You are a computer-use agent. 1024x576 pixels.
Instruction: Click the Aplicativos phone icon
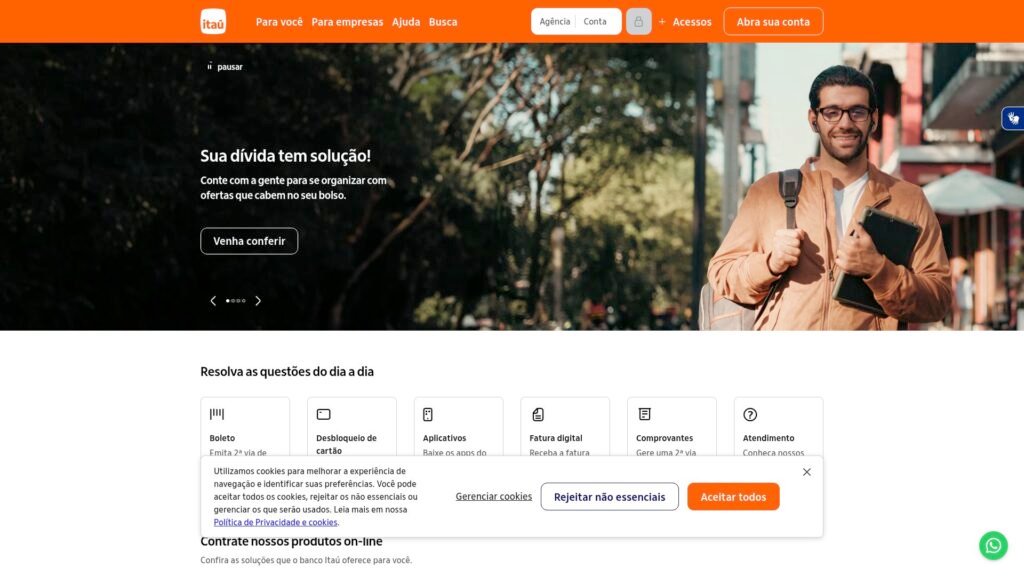[x=428, y=414]
